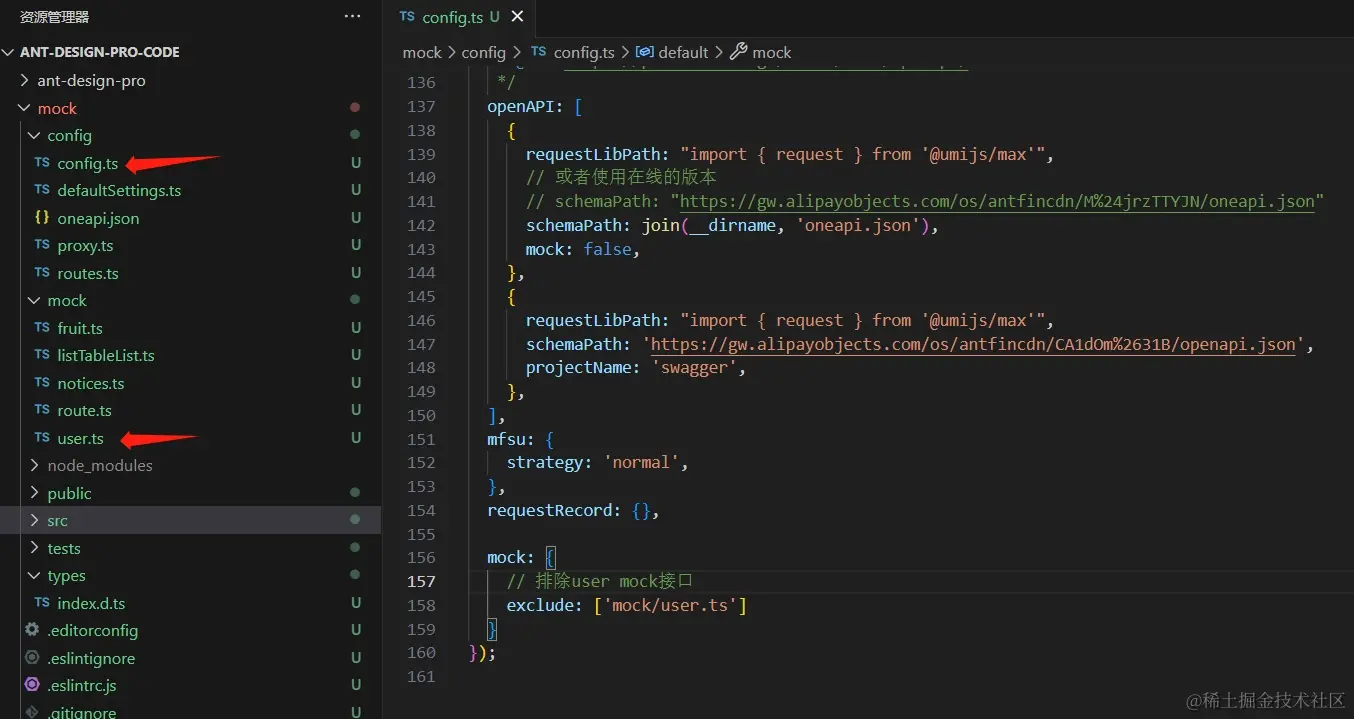Image resolution: width=1354 pixels, height=719 pixels.
Task: Click the 资源管理器 explorer panel title
Action: [x=55, y=17]
